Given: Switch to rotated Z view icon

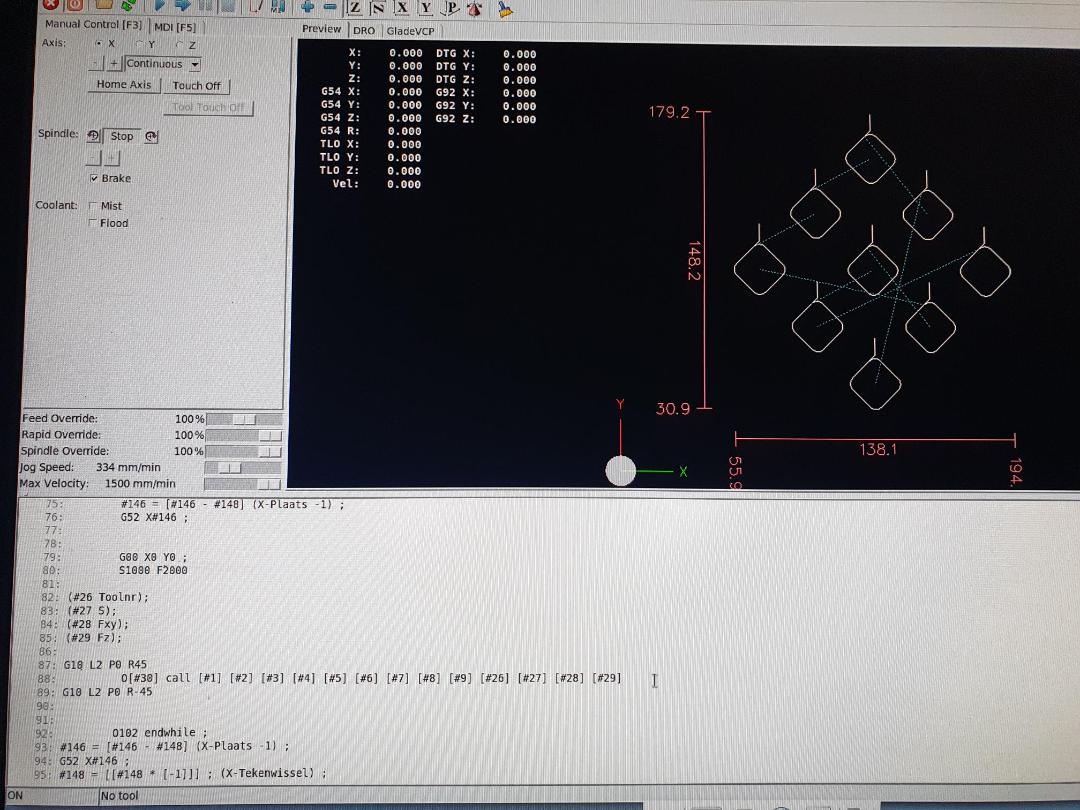Looking at the screenshot, I should point(377,8).
